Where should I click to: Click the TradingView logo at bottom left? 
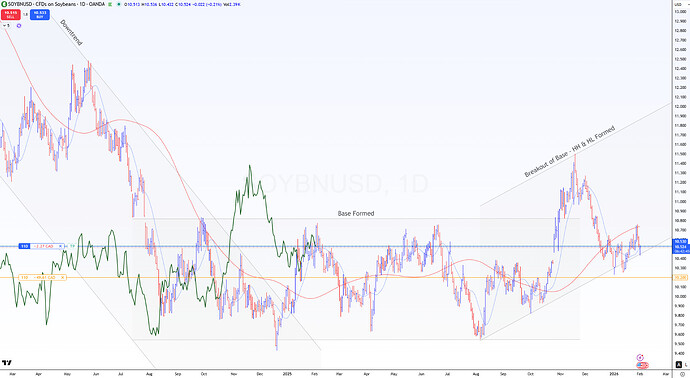click(7, 363)
